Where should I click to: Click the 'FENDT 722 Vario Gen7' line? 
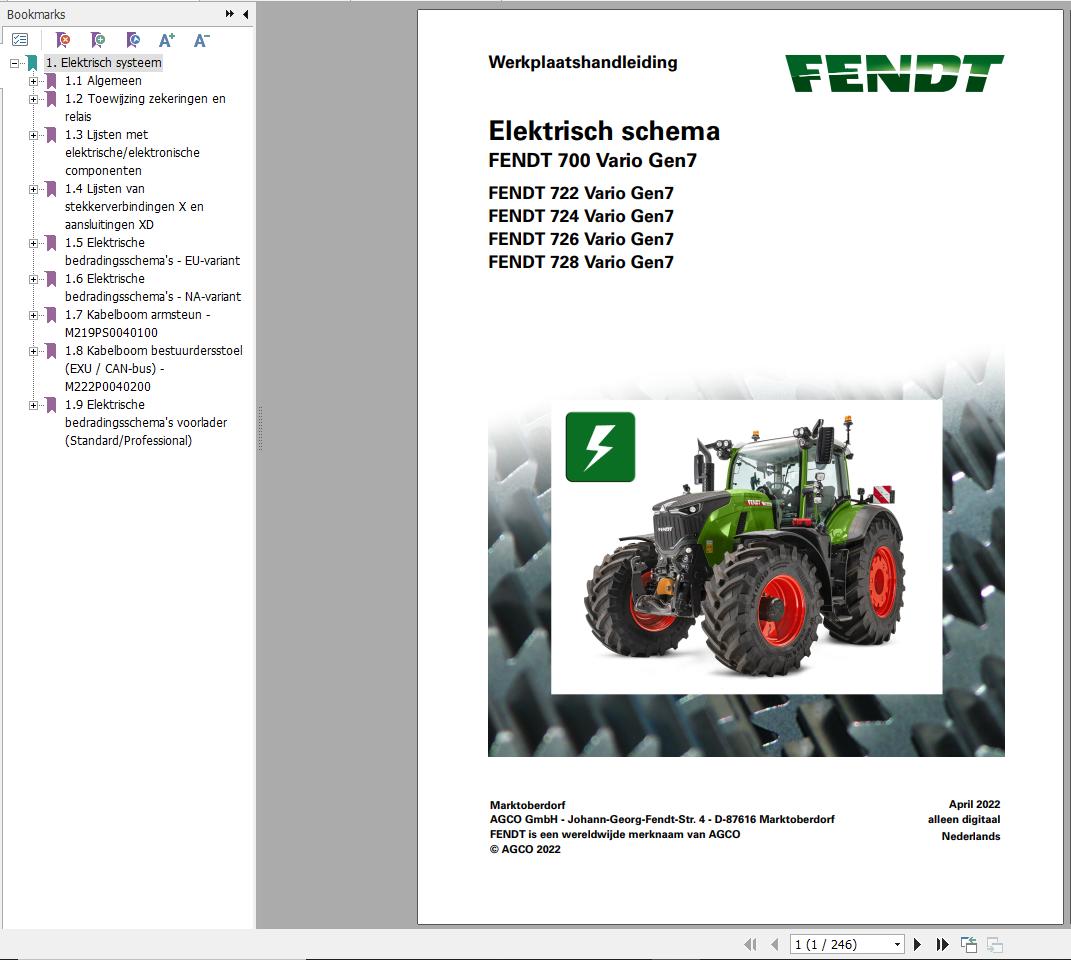coord(581,193)
